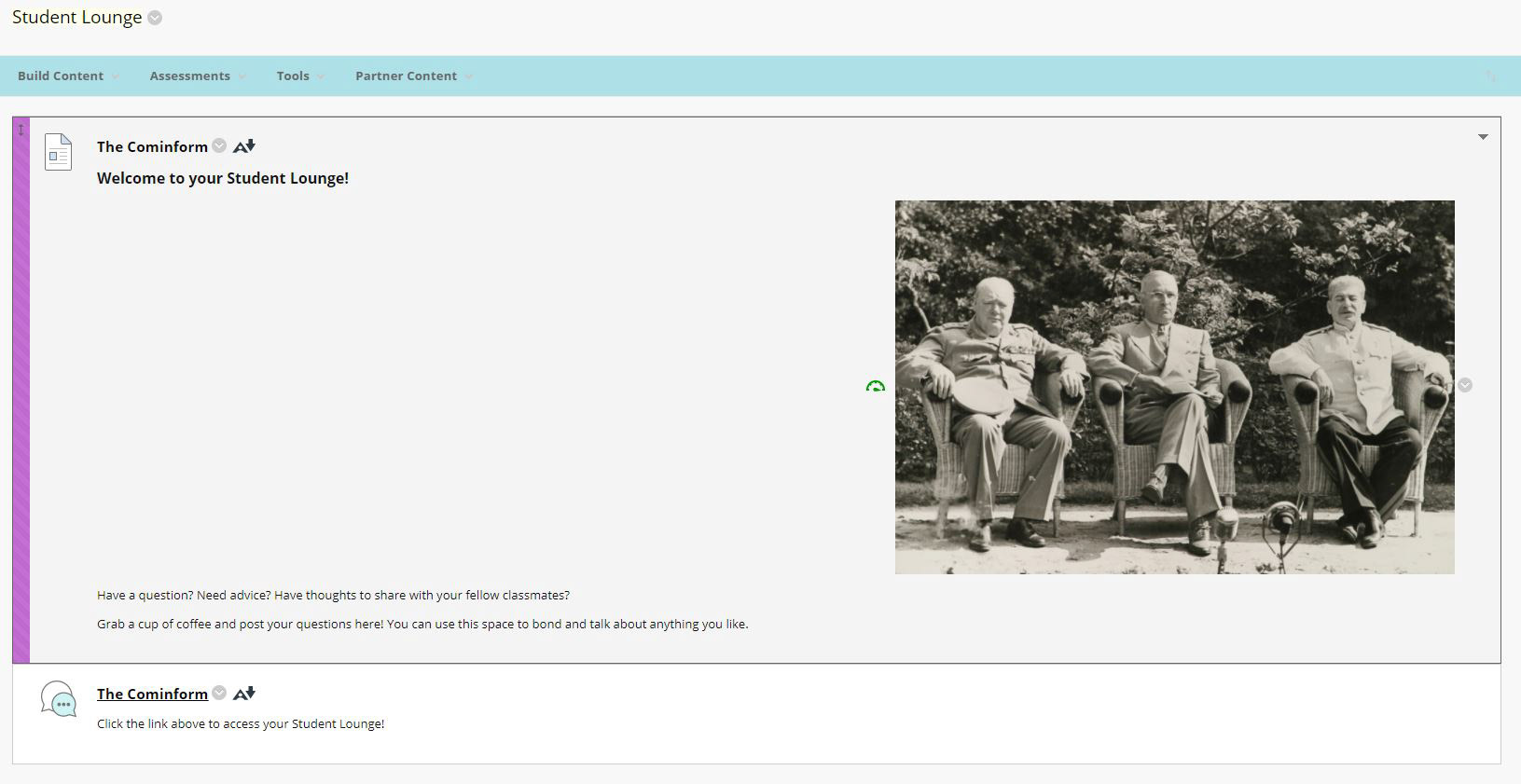
Task: Open the underlined The Cominform discussion link
Action: [x=152, y=694]
